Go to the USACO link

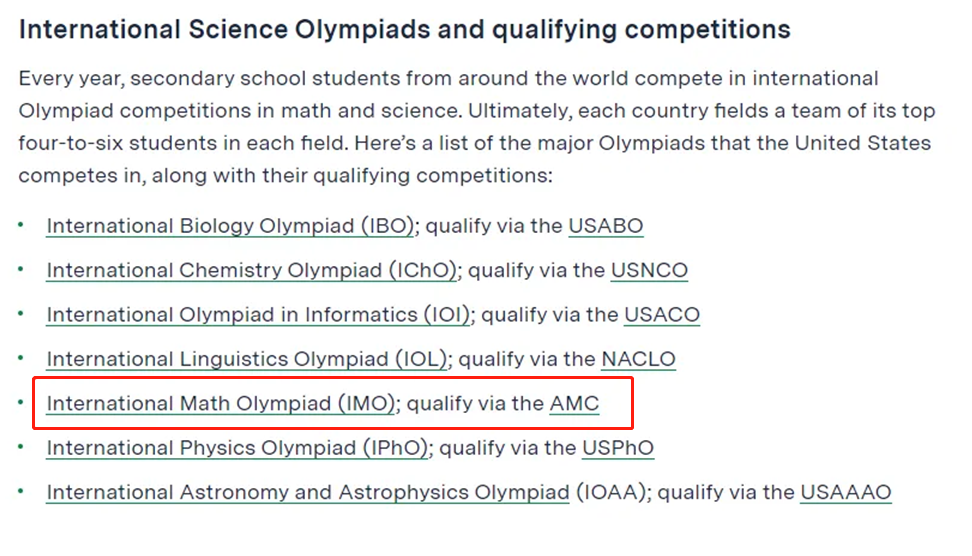click(661, 315)
